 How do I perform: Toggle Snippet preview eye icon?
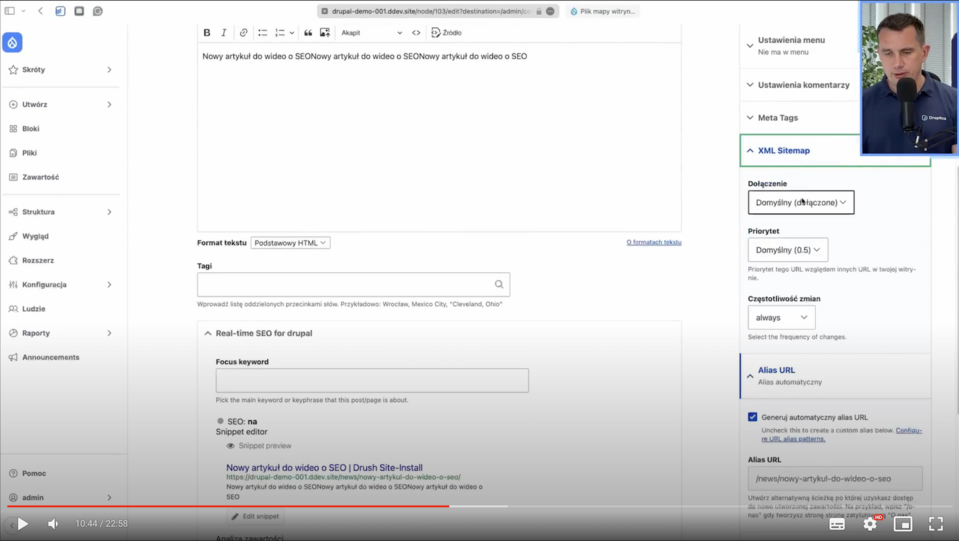pyautogui.click(x=231, y=446)
